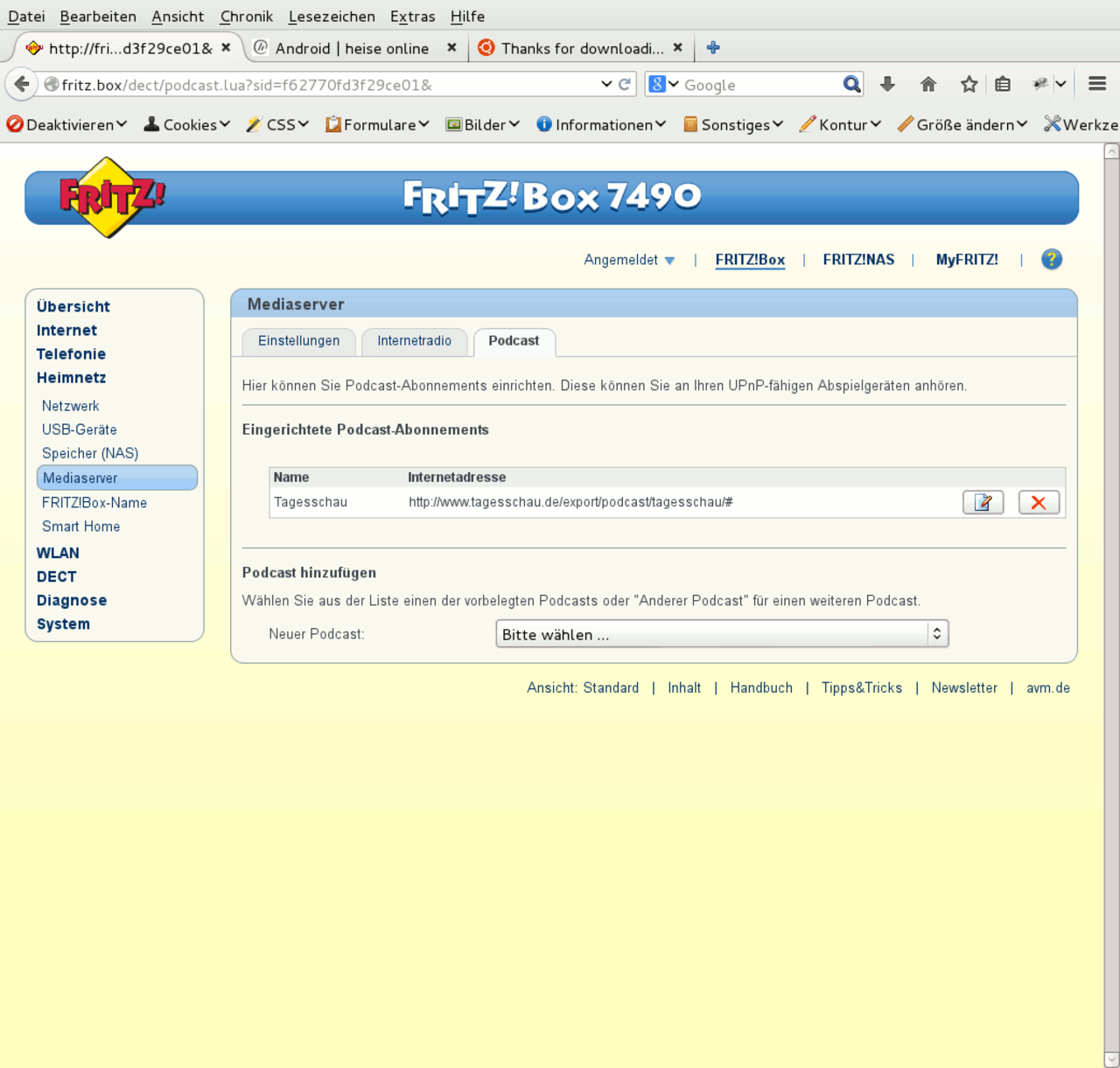Image resolution: width=1120 pixels, height=1068 pixels.
Task: Show bookmarks list icon
Action: point(1003,85)
